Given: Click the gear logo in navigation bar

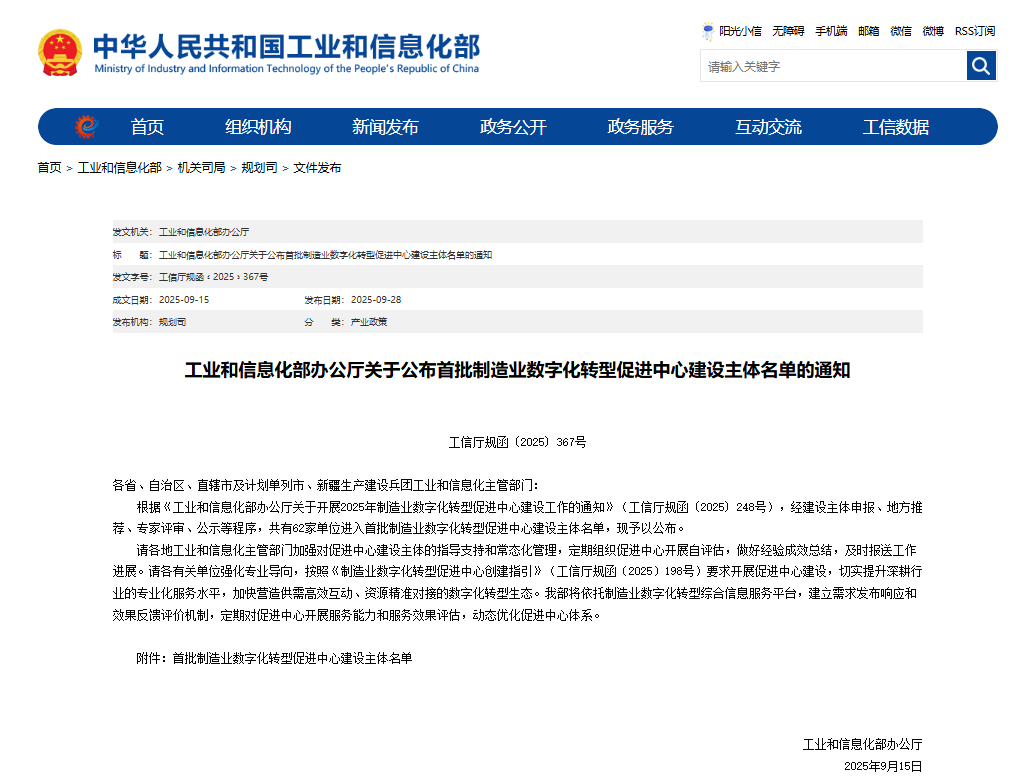Looking at the screenshot, I should pos(86,127).
